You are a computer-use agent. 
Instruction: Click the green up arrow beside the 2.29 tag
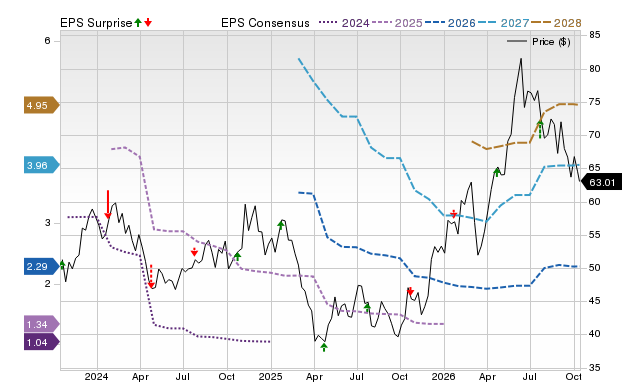point(62,264)
